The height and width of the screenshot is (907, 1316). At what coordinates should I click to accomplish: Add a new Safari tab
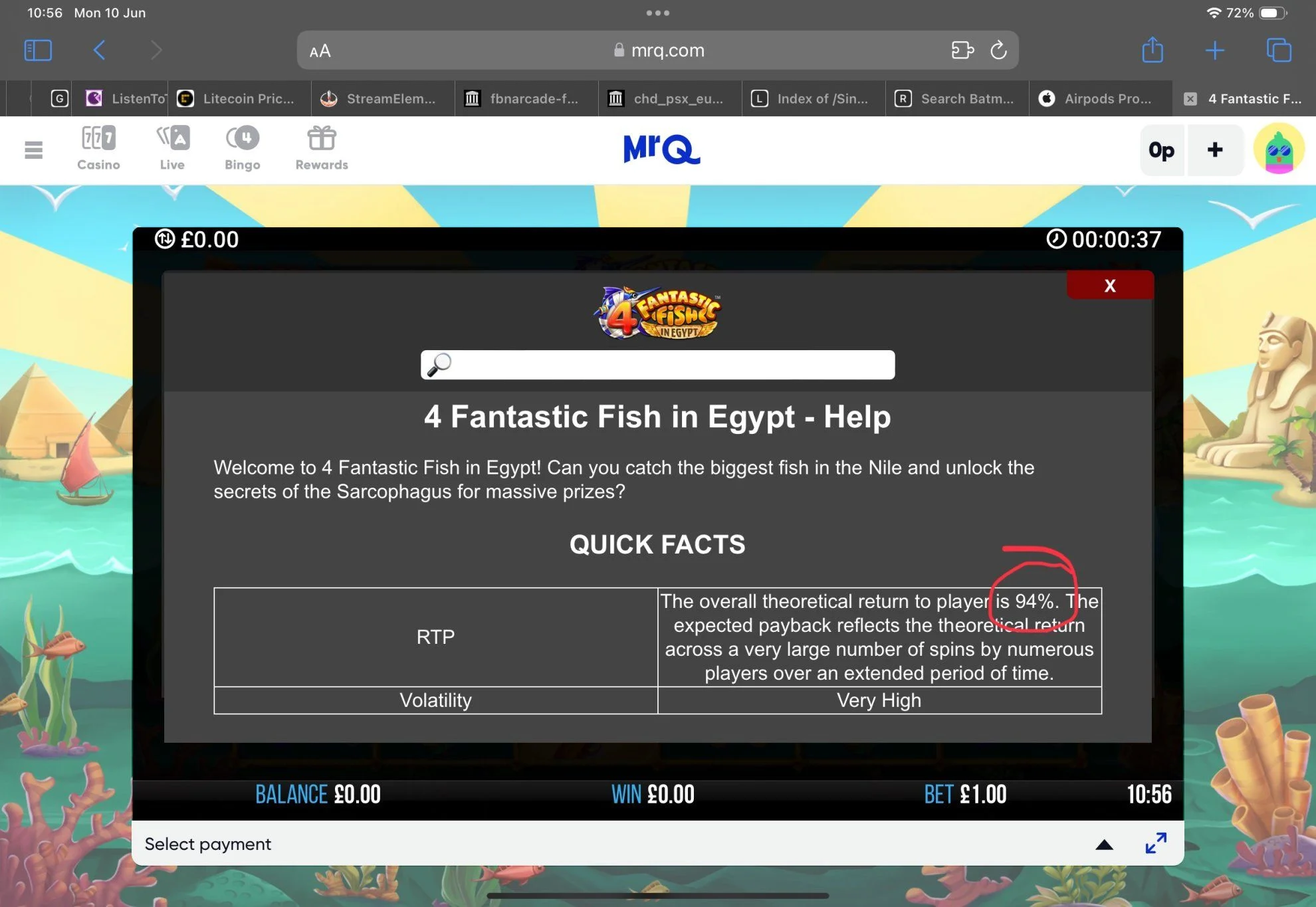[x=1215, y=50]
